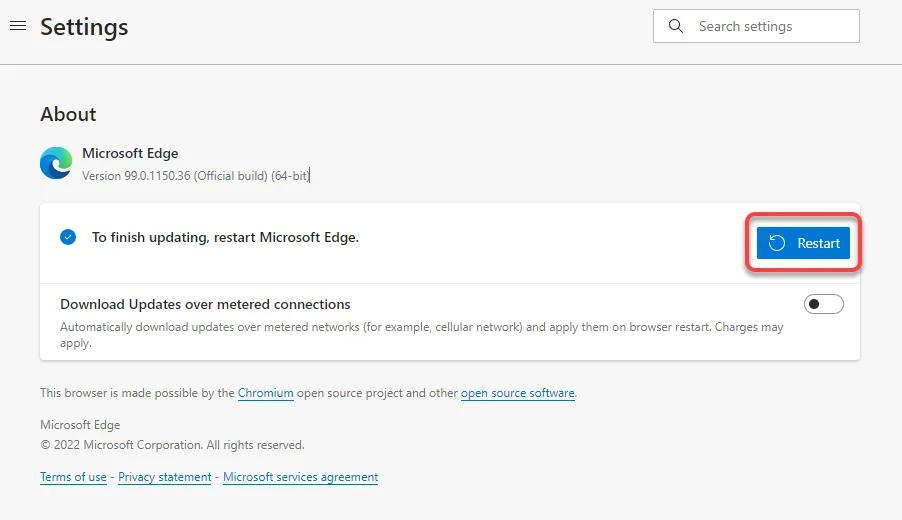Open the Terms of use link
The image size is (902, 520).
(x=73, y=477)
